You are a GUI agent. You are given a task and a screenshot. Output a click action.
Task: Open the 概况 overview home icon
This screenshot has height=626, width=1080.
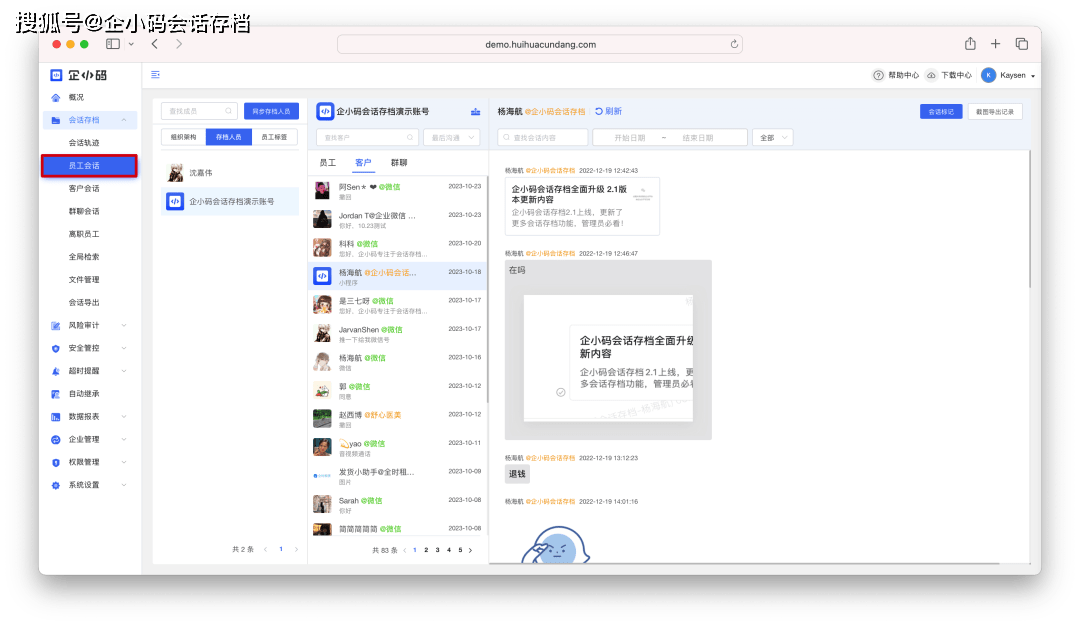point(56,97)
